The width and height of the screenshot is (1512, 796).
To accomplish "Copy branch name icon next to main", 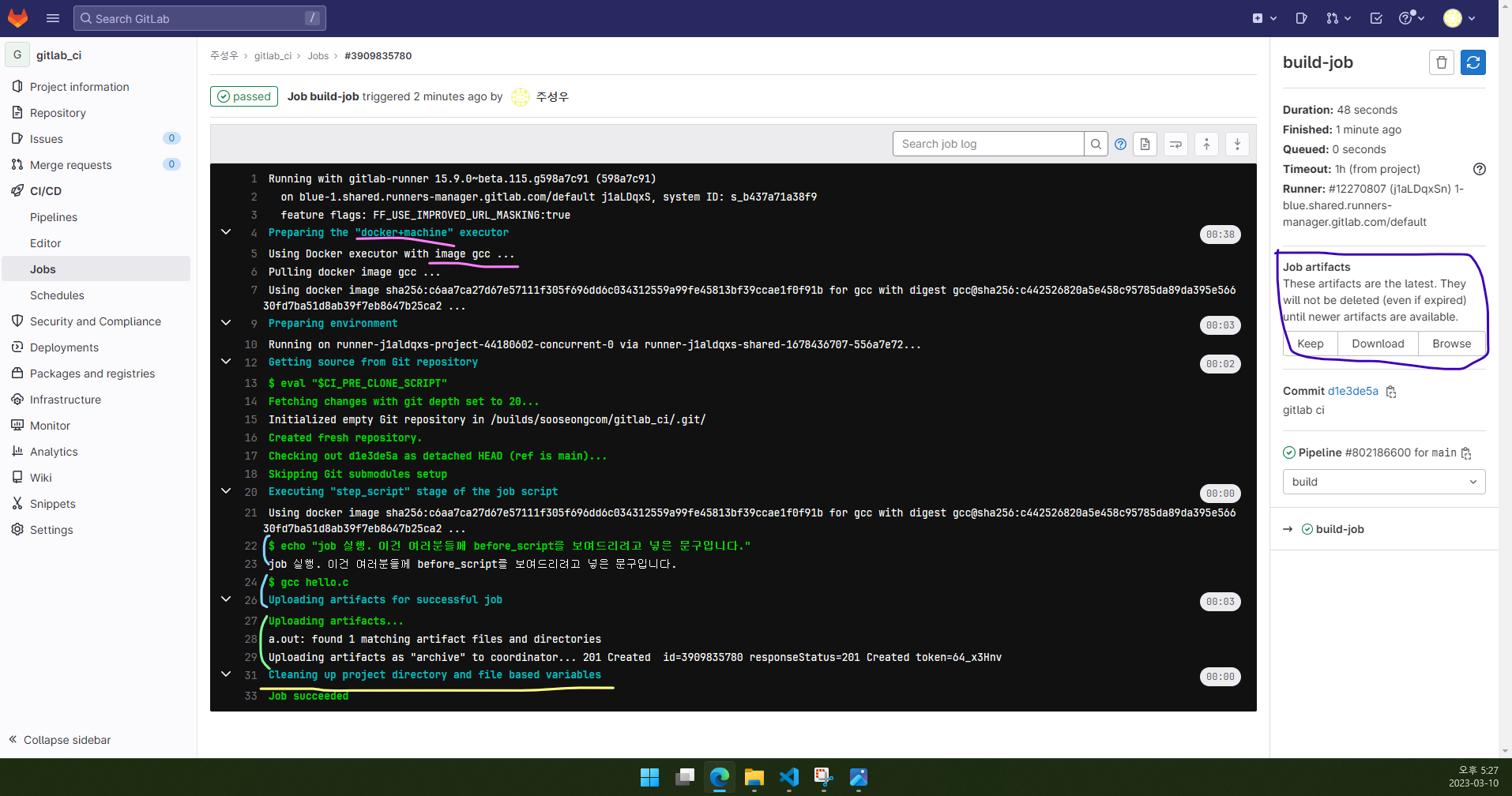I will 1466,453.
